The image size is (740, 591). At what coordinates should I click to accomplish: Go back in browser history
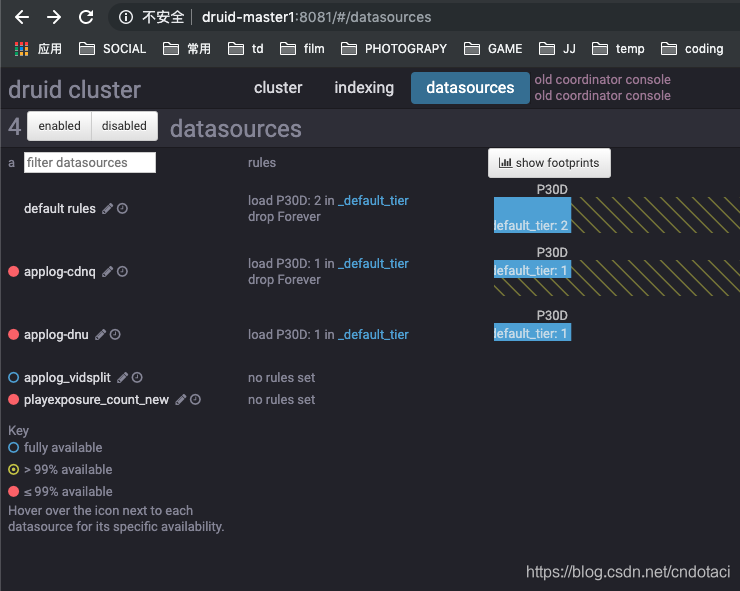22,17
